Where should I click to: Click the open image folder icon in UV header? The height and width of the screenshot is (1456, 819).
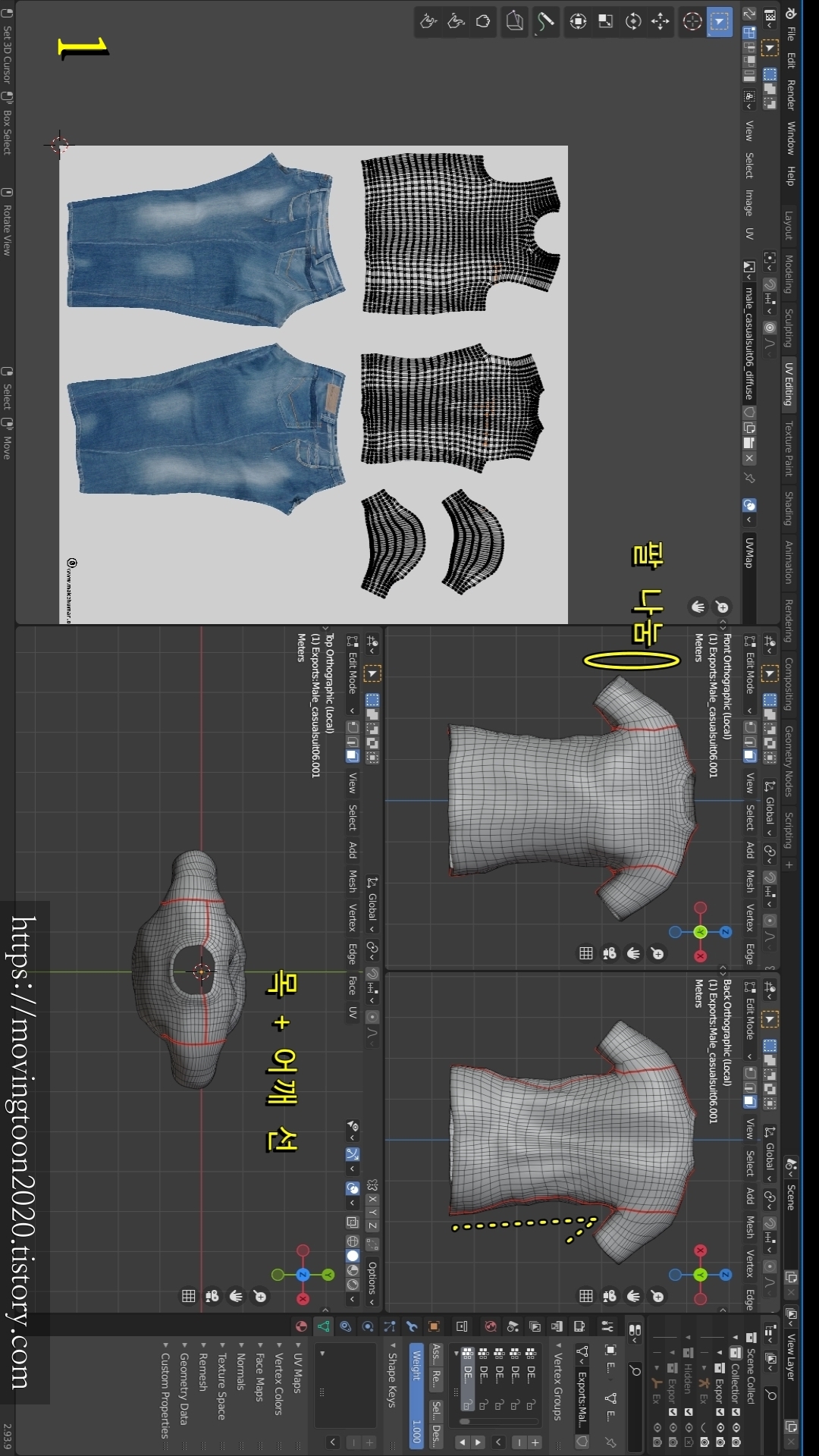point(749,443)
